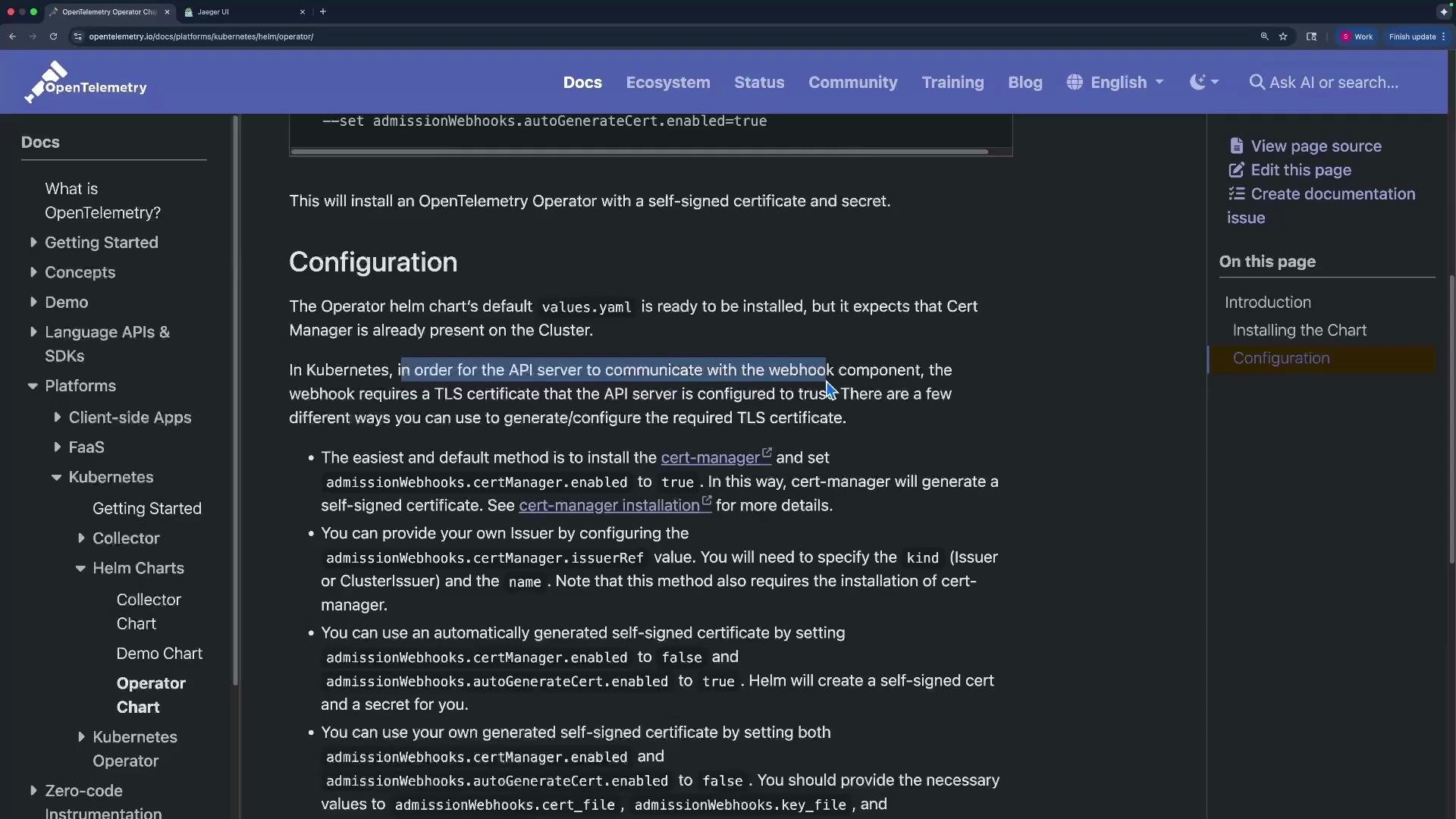Open the Community menu
Viewport: 1456px width, 819px height.
tap(853, 82)
